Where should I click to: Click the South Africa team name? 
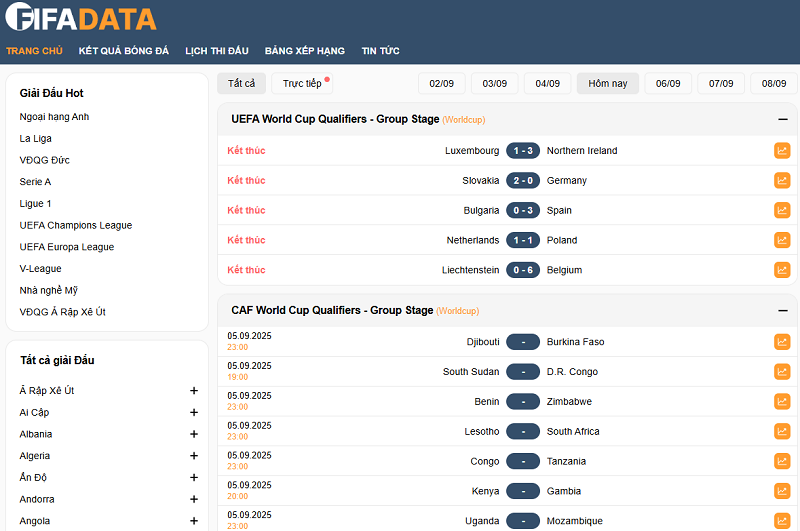click(573, 431)
